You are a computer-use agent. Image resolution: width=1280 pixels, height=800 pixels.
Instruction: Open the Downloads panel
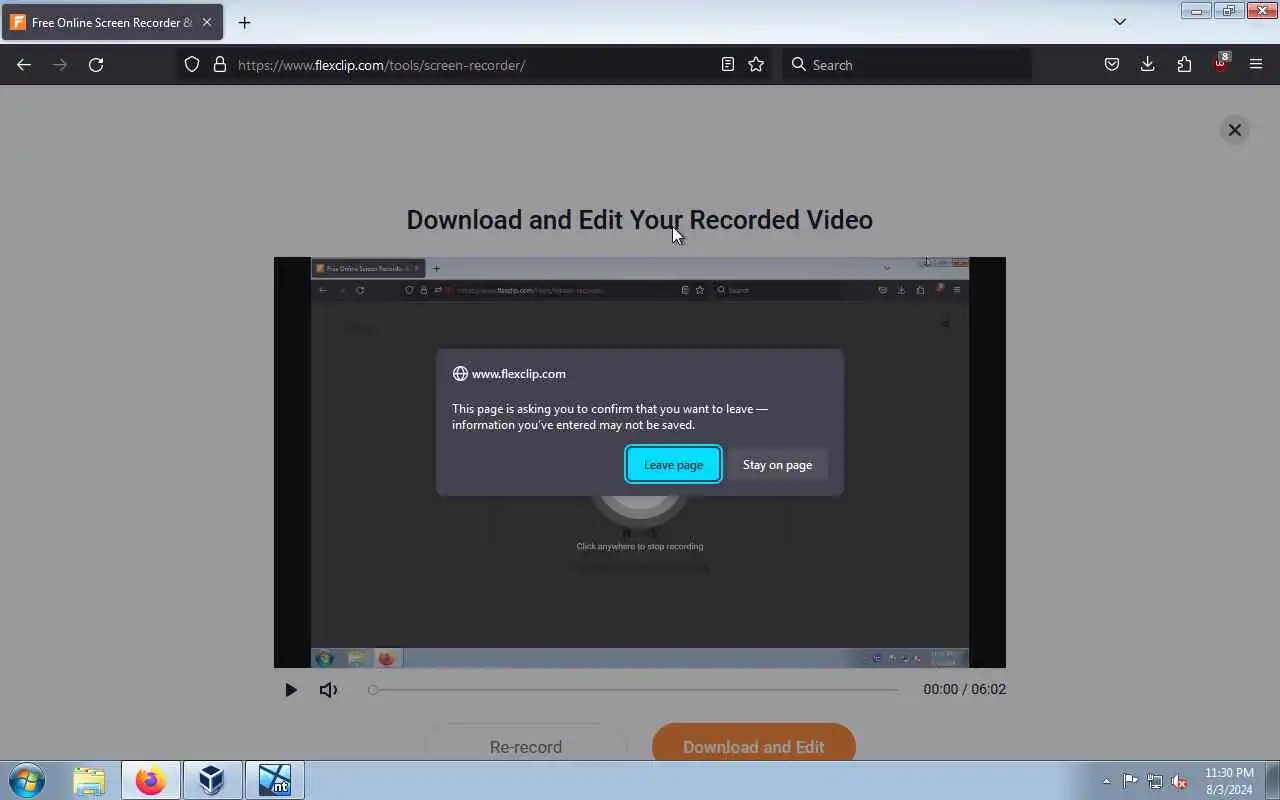(x=1148, y=65)
